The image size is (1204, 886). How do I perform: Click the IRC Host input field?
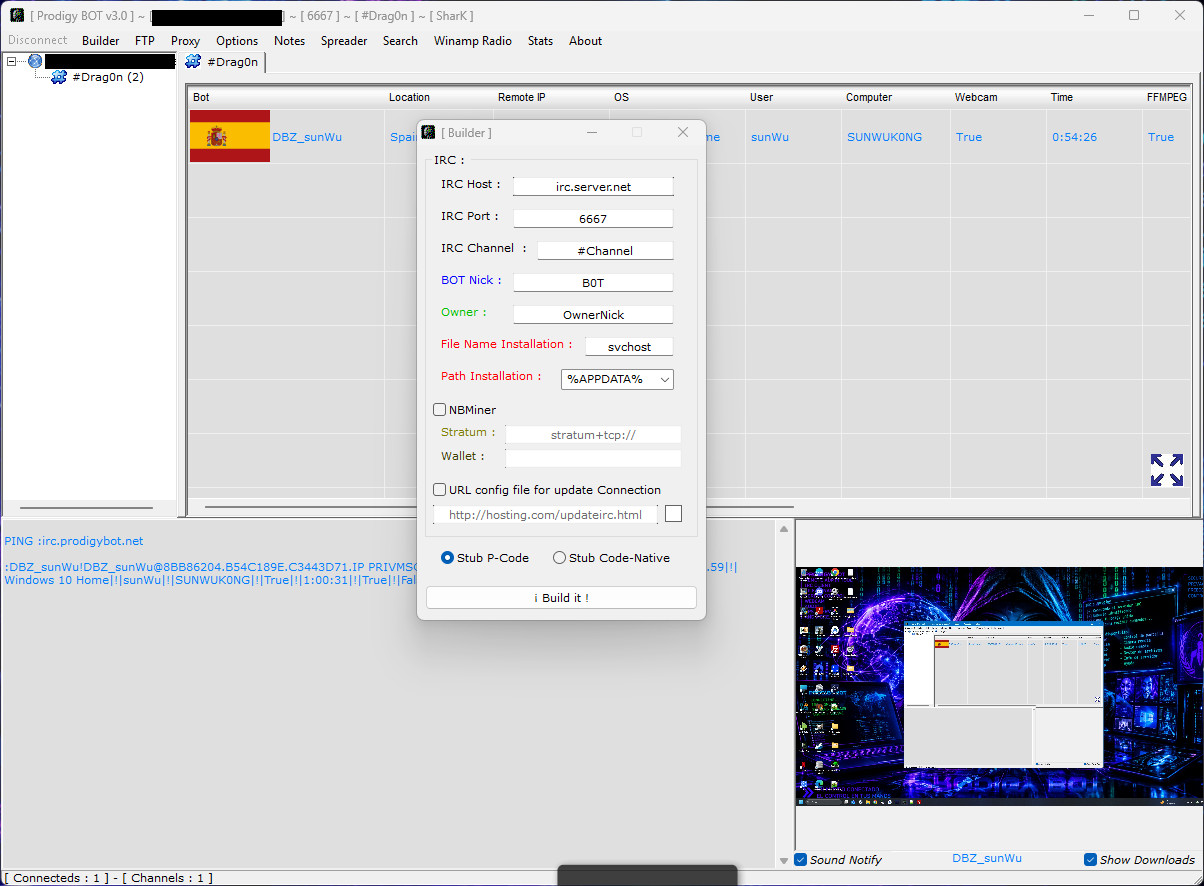tap(593, 186)
